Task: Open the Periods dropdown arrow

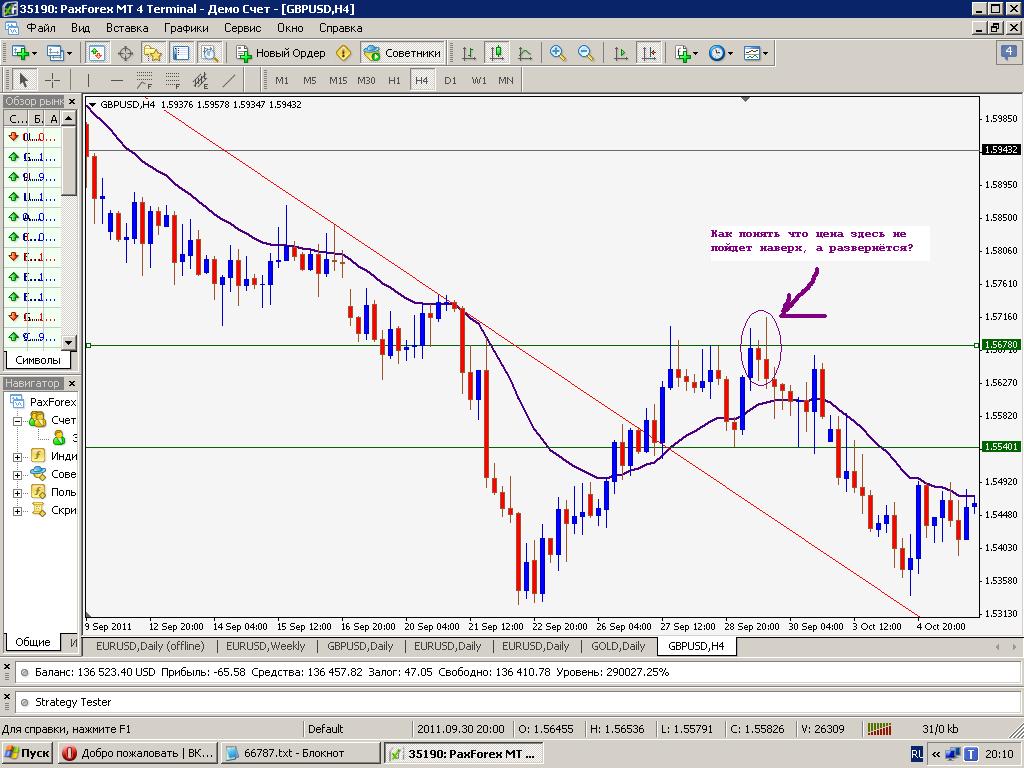Action: tap(730, 54)
